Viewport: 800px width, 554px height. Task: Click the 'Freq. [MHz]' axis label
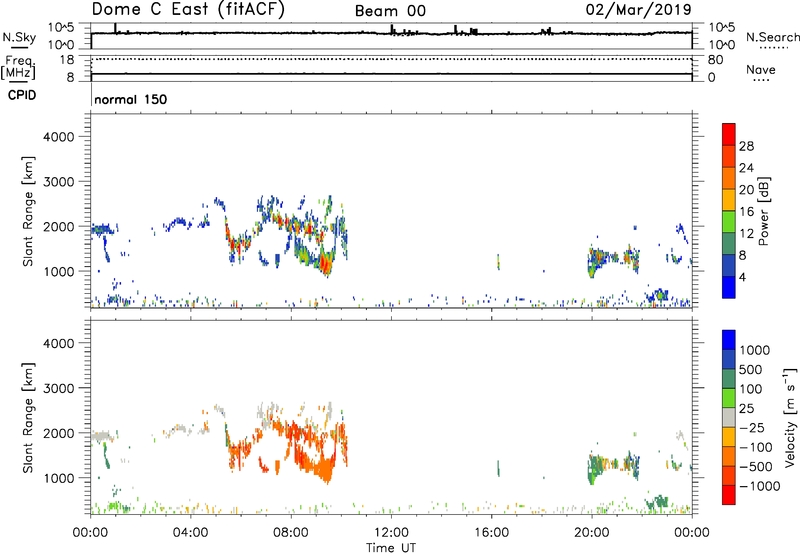click(18, 67)
